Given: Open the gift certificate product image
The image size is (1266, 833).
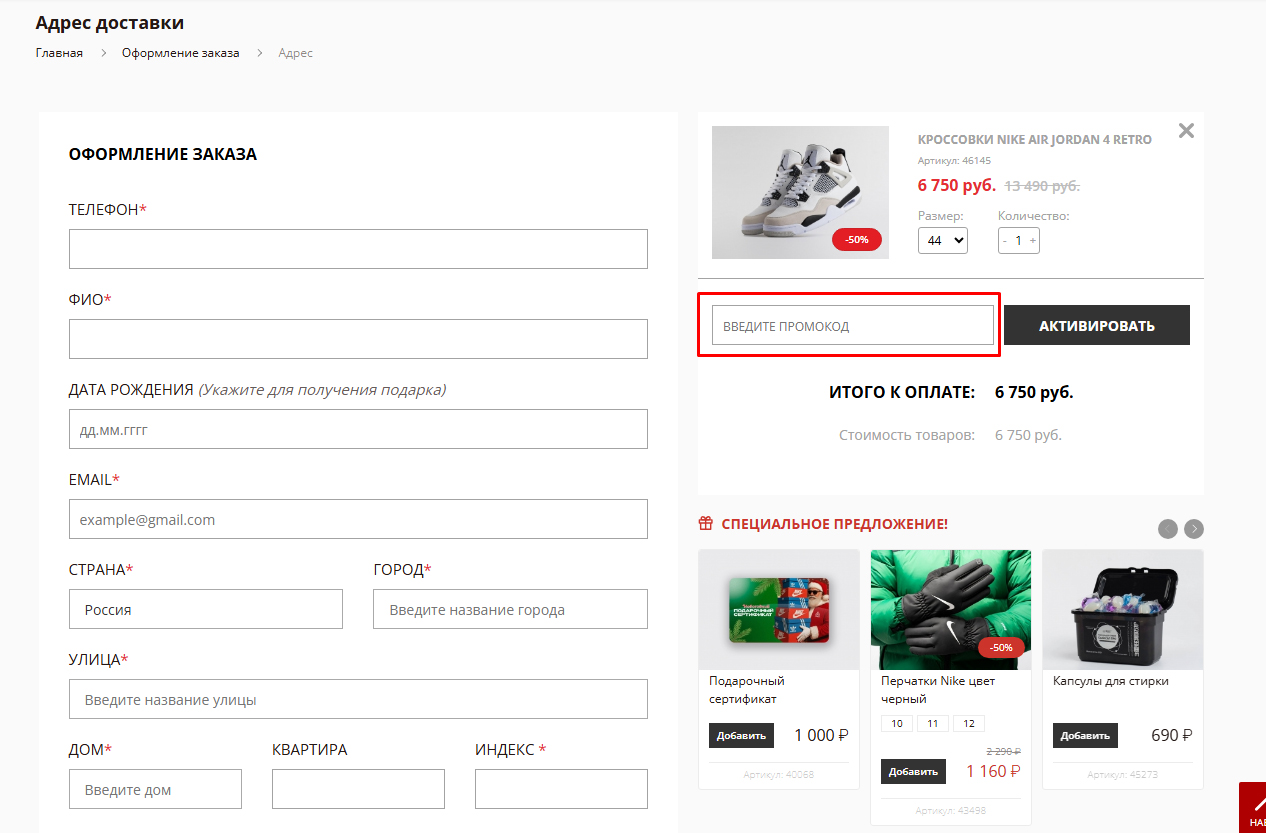Looking at the screenshot, I should (x=778, y=610).
